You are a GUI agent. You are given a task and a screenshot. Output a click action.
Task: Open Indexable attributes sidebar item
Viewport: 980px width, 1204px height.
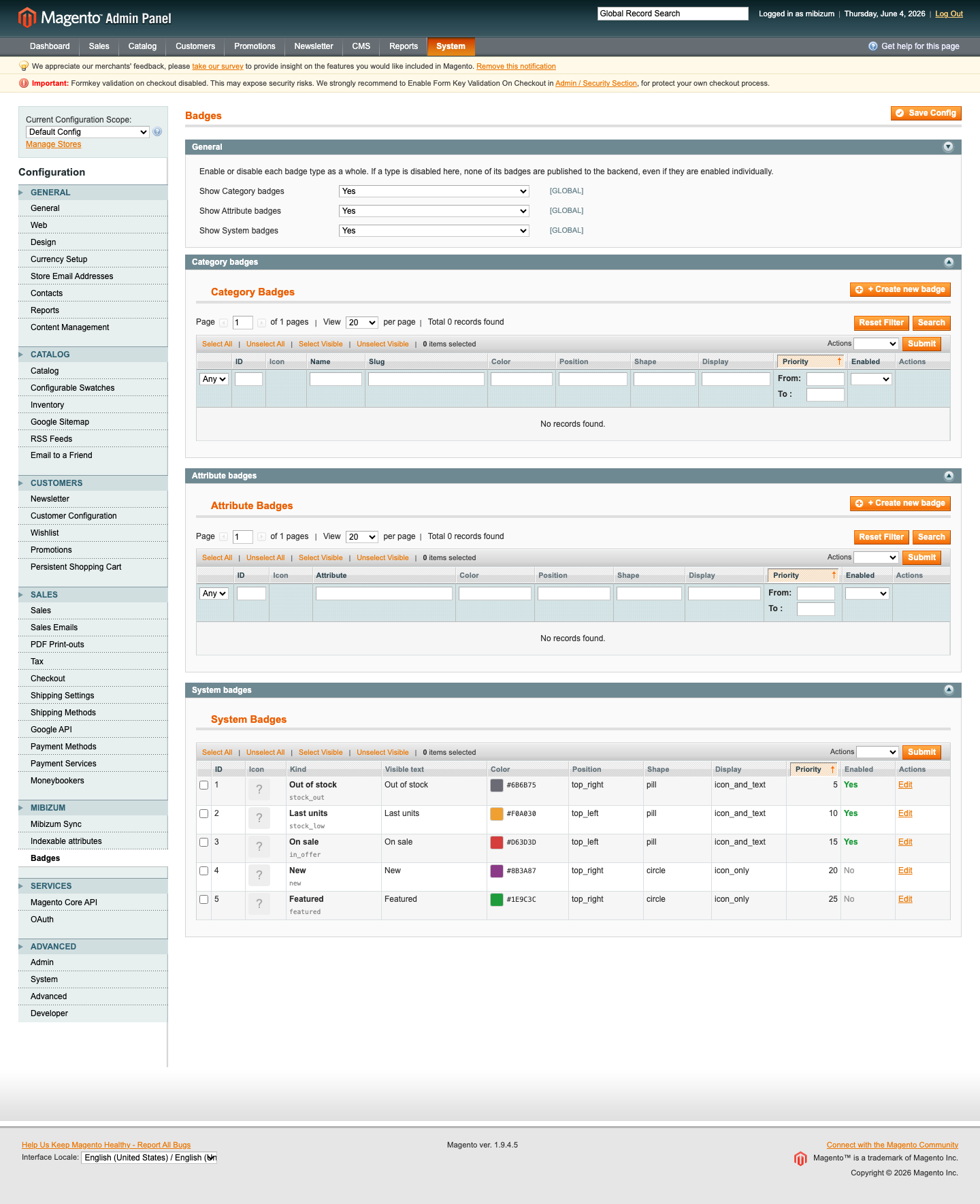(66, 841)
